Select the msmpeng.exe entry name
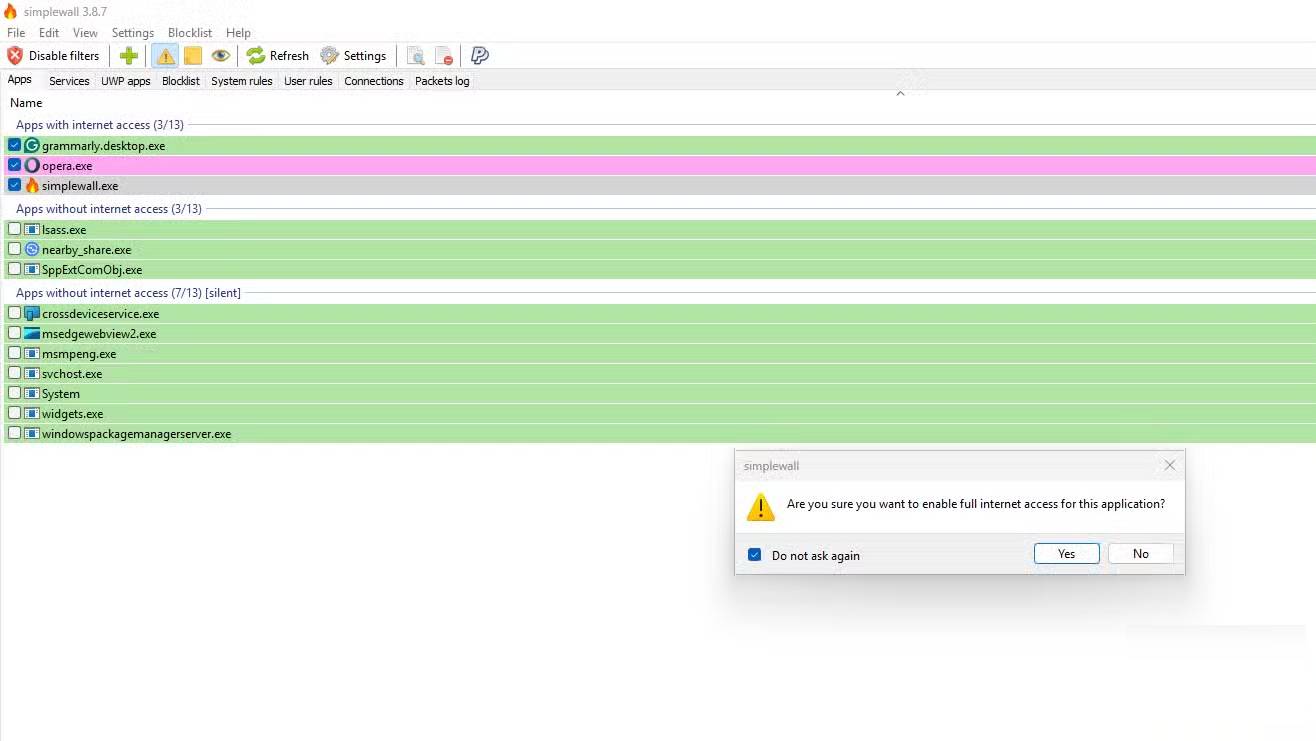 pos(79,354)
